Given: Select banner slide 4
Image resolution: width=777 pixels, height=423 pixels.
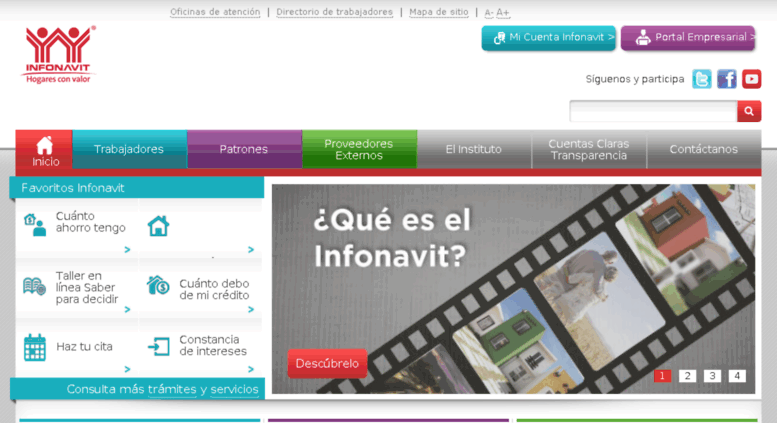Looking at the screenshot, I should (x=737, y=376).
